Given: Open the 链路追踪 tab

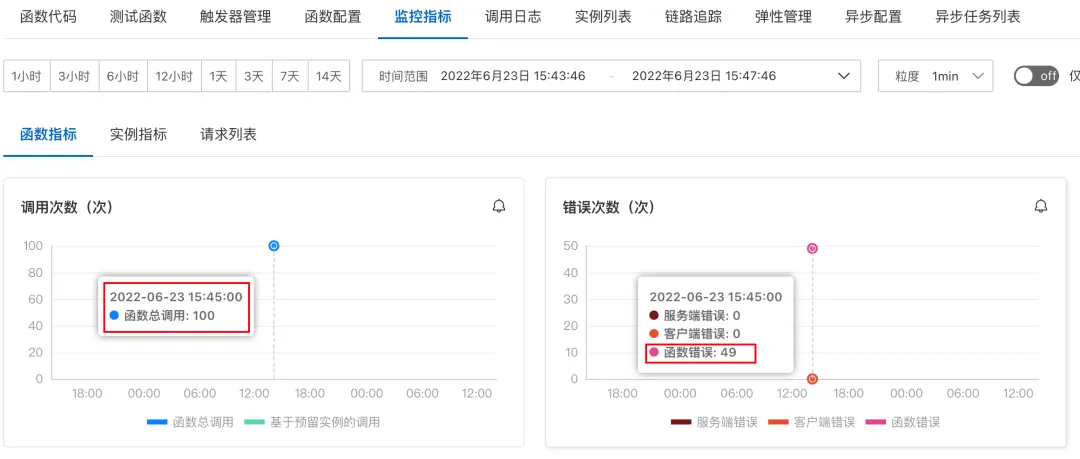Looking at the screenshot, I should click(x=693, y=17).
